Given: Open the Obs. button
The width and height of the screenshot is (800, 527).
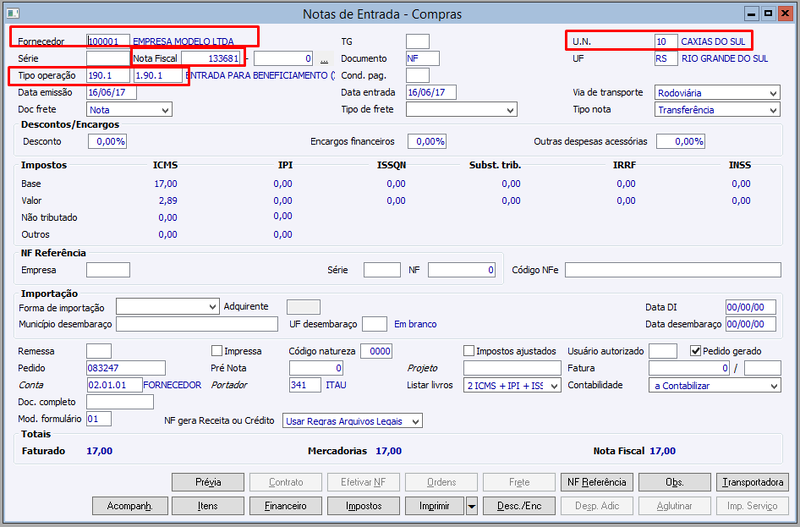Looking at the screenshot, I should point(674,482).
